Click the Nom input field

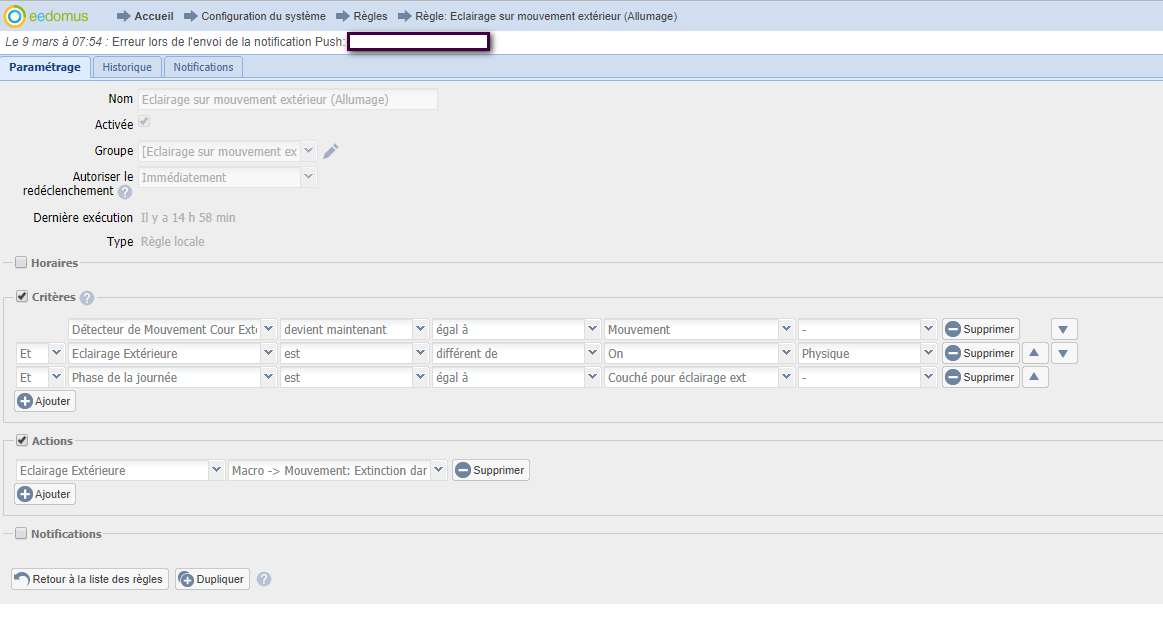pos(288,99)
